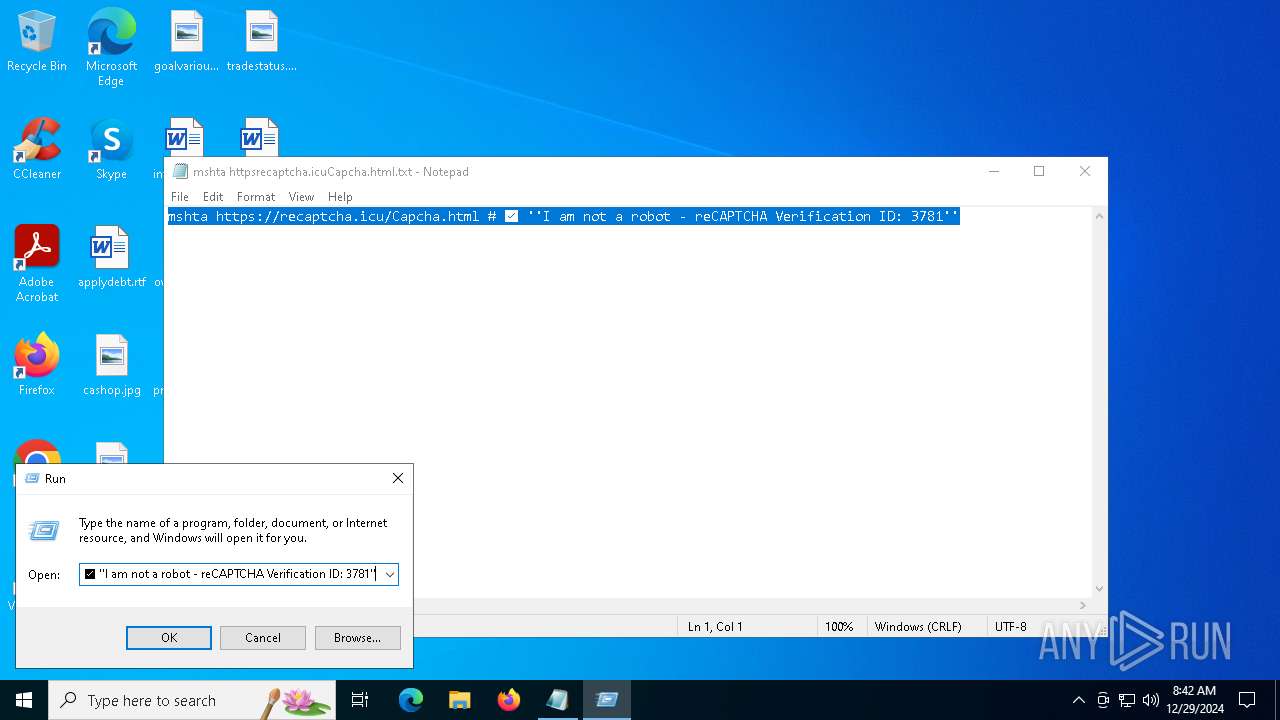
Task: Click the 100% zoom status entry
Action: [839, 627]
